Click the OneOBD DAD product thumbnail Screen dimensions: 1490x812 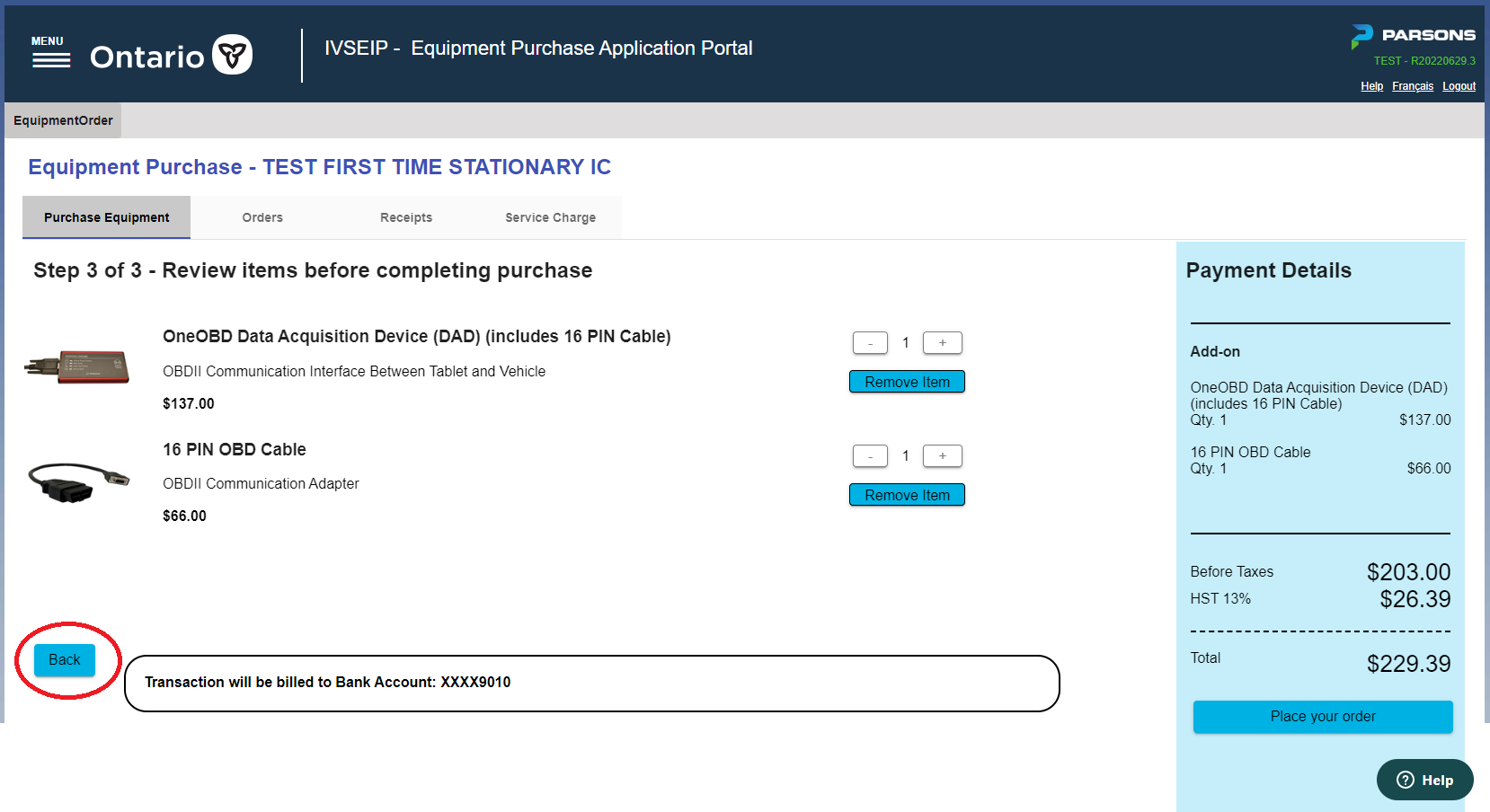click(77, 366)
